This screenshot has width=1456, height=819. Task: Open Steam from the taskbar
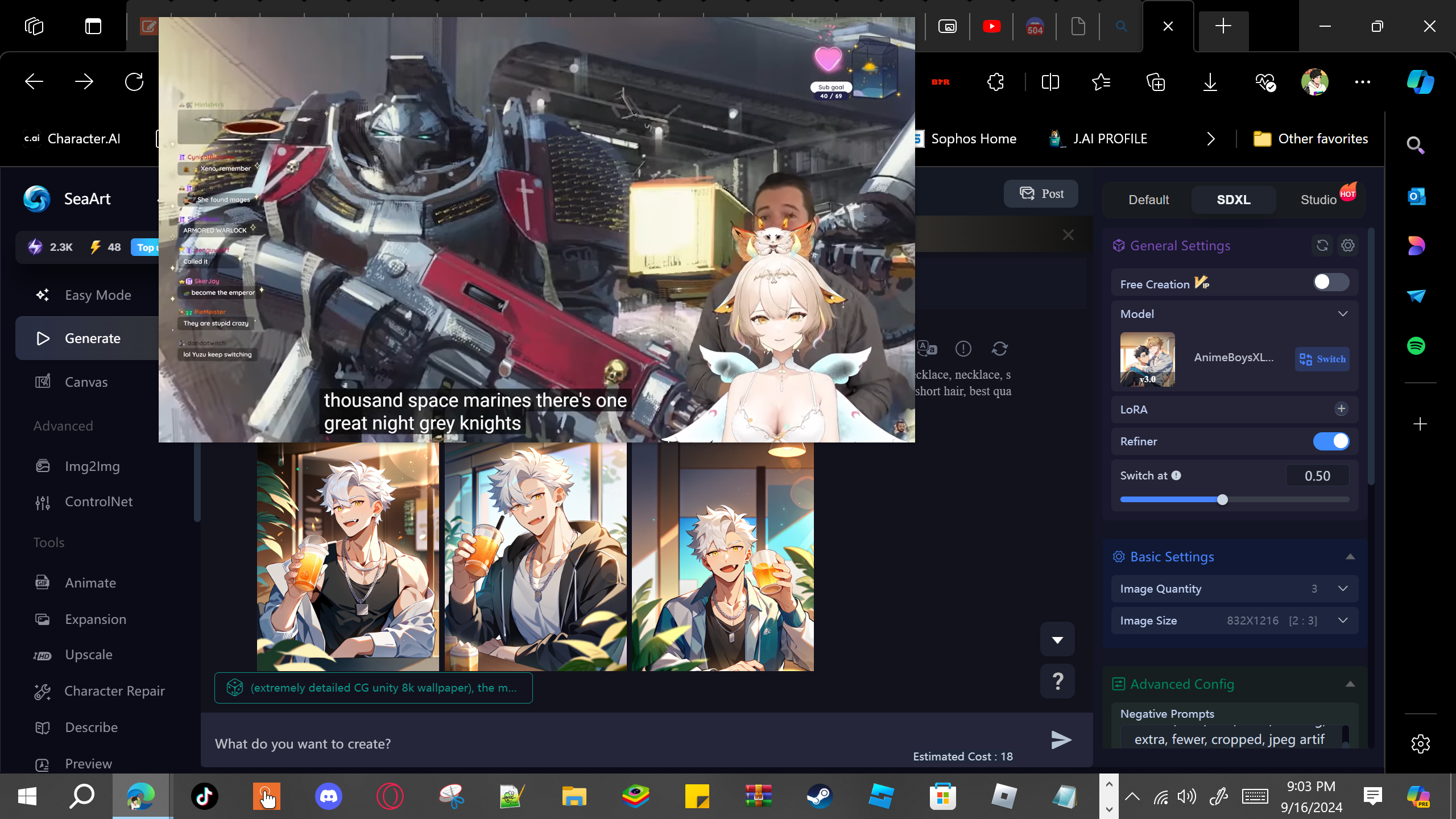[x=820, y=796]
